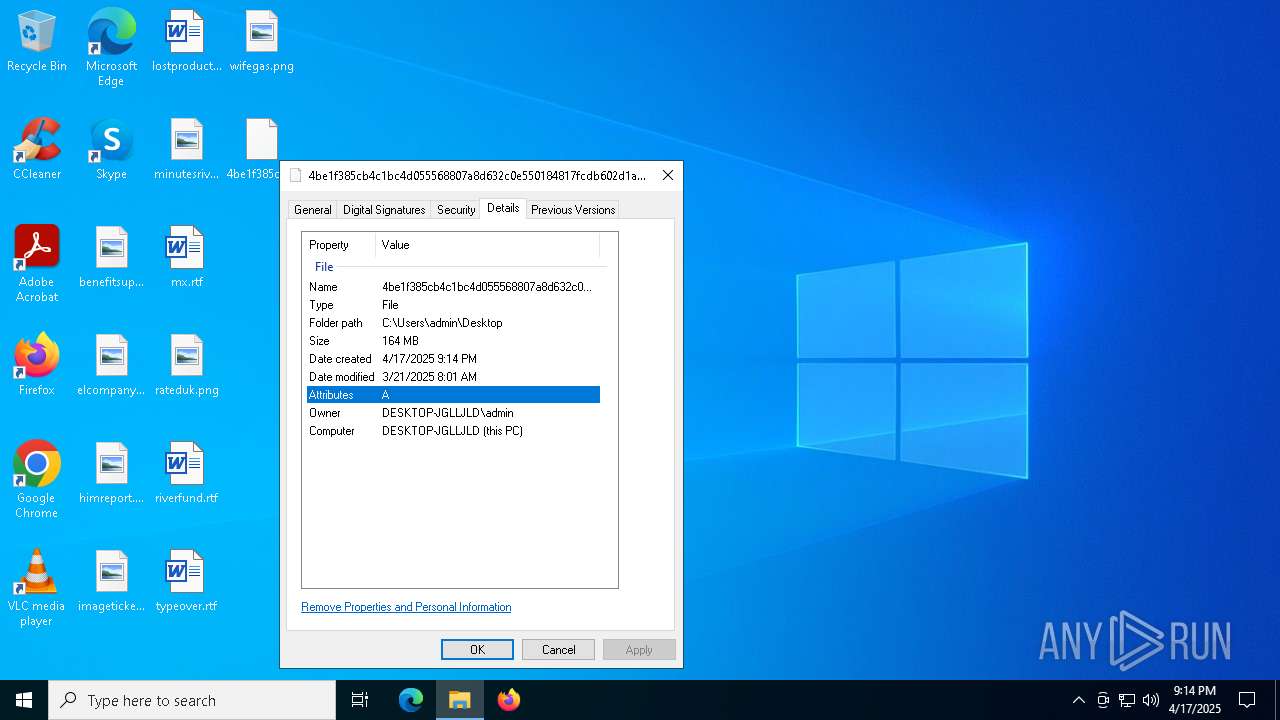Select the riverfund.rtf document icon

186,473
